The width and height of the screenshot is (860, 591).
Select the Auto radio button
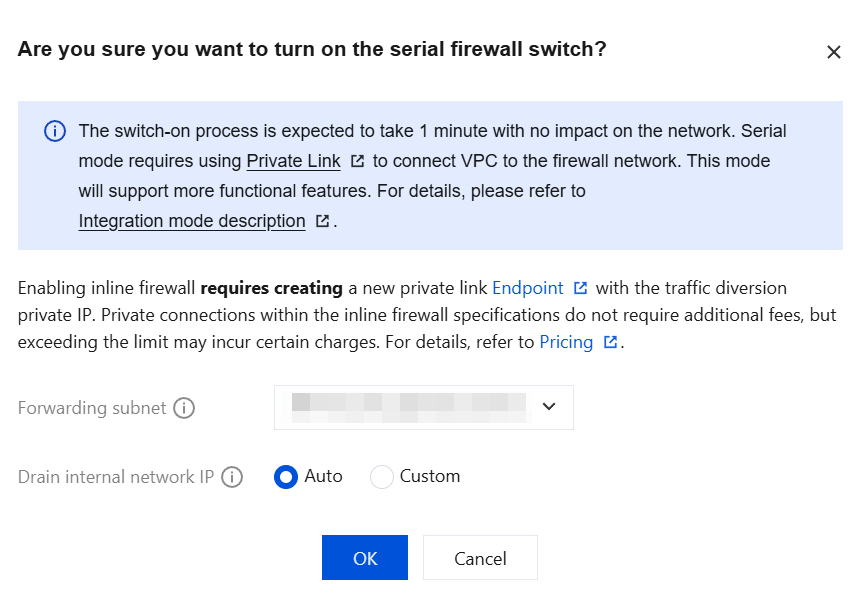[x=286, y=477]
